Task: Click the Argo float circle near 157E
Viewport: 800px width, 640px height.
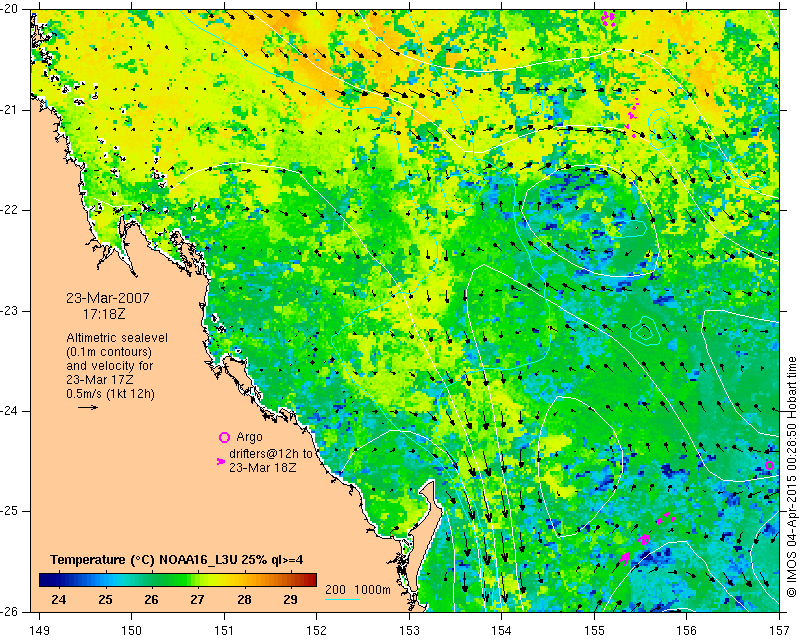Action: pyautogui.click(x=769, y=465)
